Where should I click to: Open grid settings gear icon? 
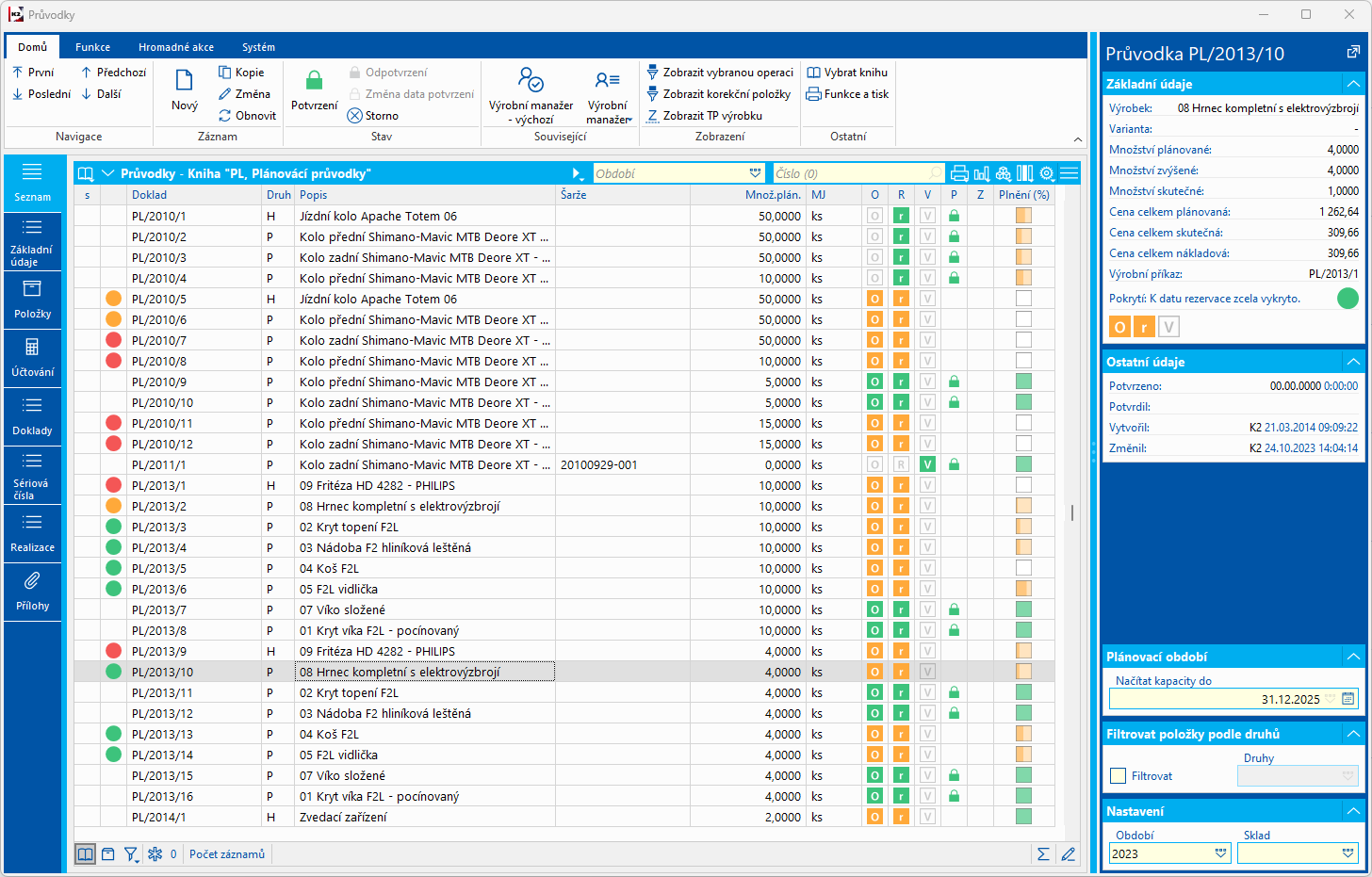pyautogui.click(x=1047, y=173)
